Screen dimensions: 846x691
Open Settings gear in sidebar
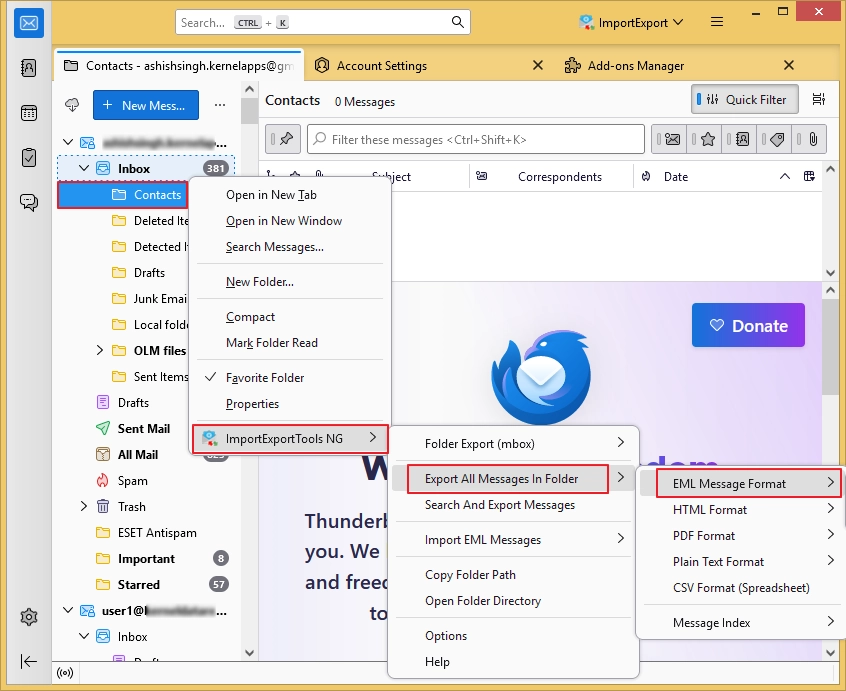tap(28, 617)
